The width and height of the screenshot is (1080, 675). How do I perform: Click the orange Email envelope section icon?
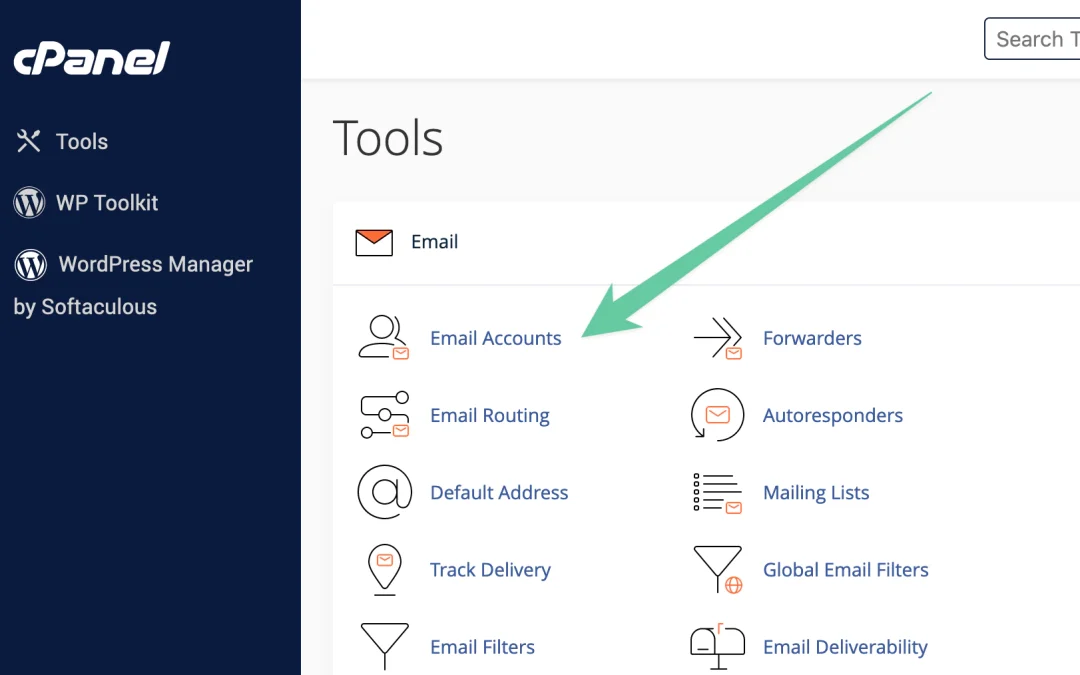pyautogui.click(x=373, y=241)
